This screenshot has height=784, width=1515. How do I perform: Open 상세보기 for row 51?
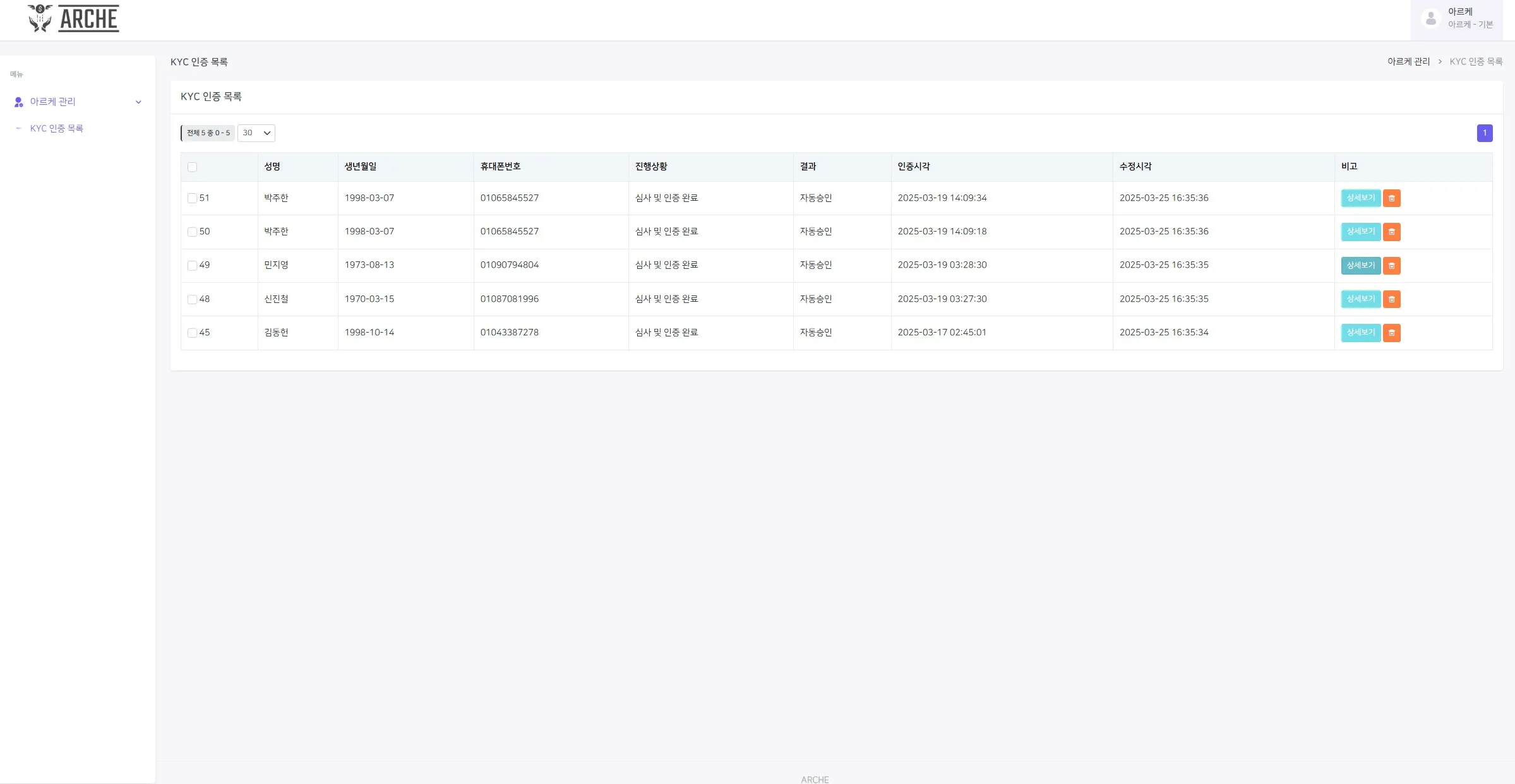tap(1360, 198)
